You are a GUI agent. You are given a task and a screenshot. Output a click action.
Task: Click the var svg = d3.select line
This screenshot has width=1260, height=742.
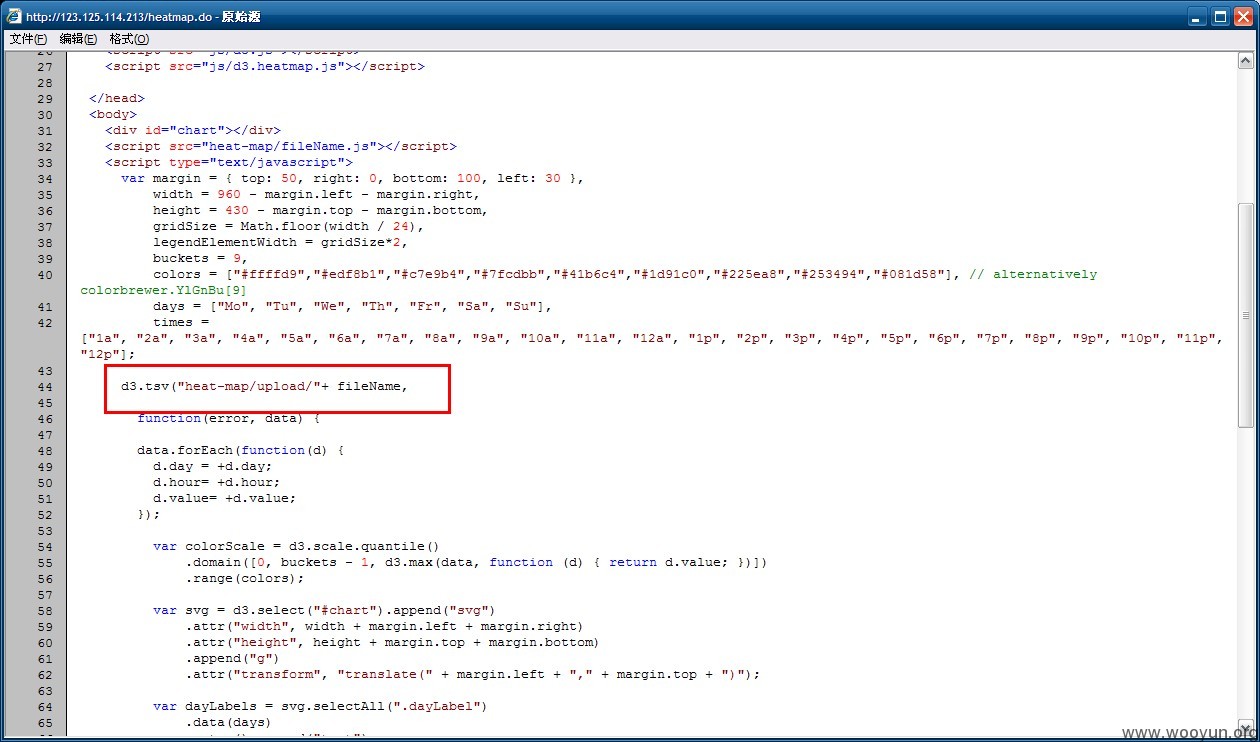[324, 610]
